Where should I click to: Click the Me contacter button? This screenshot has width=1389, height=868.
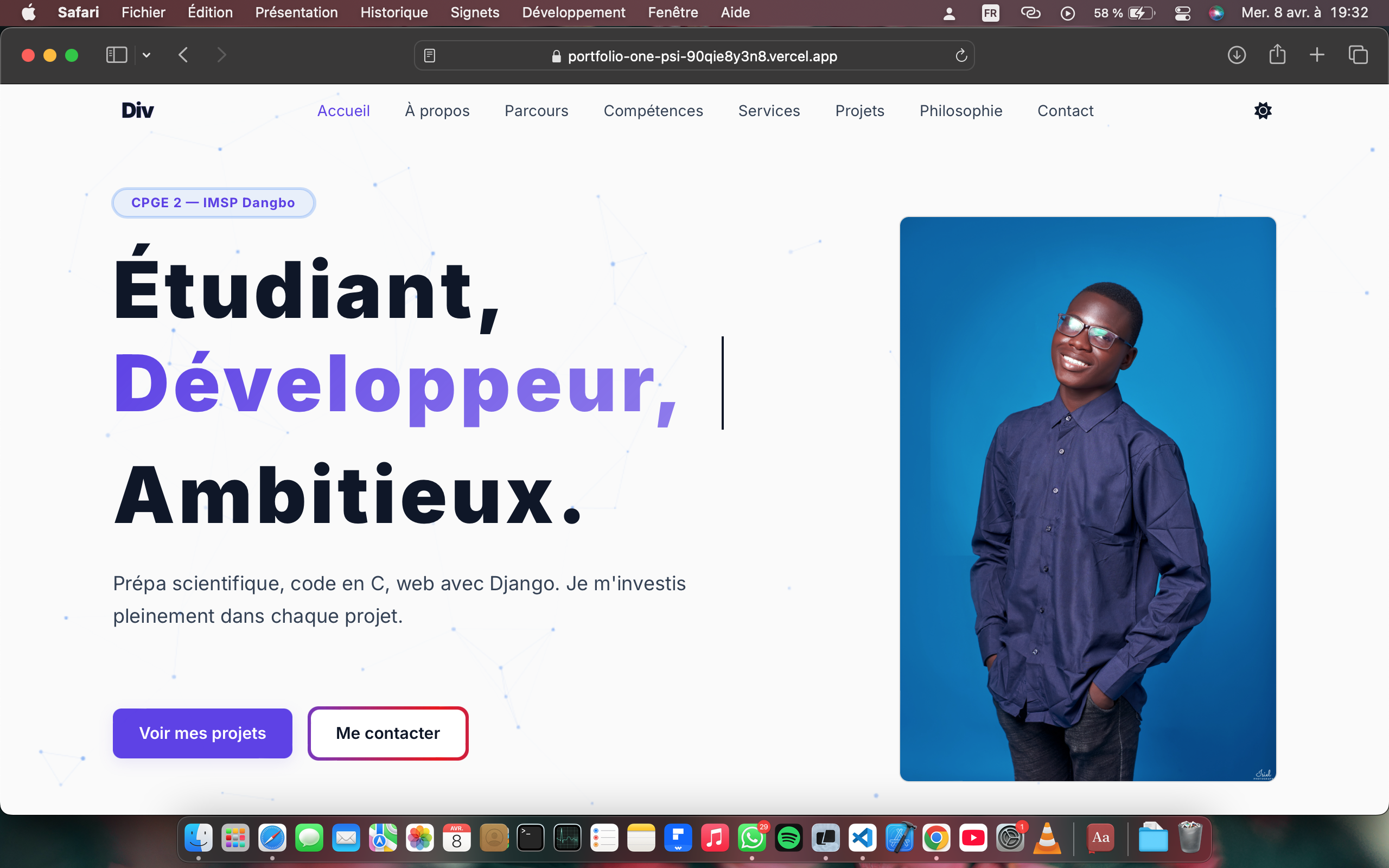coord(388,733)
